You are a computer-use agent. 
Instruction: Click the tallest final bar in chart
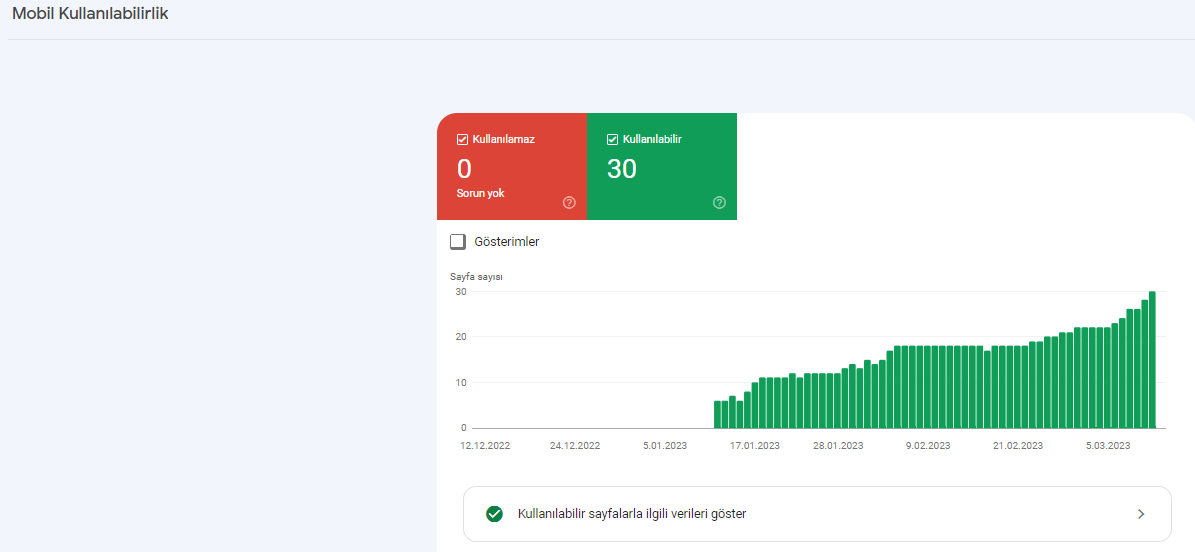coord(1152,360)
